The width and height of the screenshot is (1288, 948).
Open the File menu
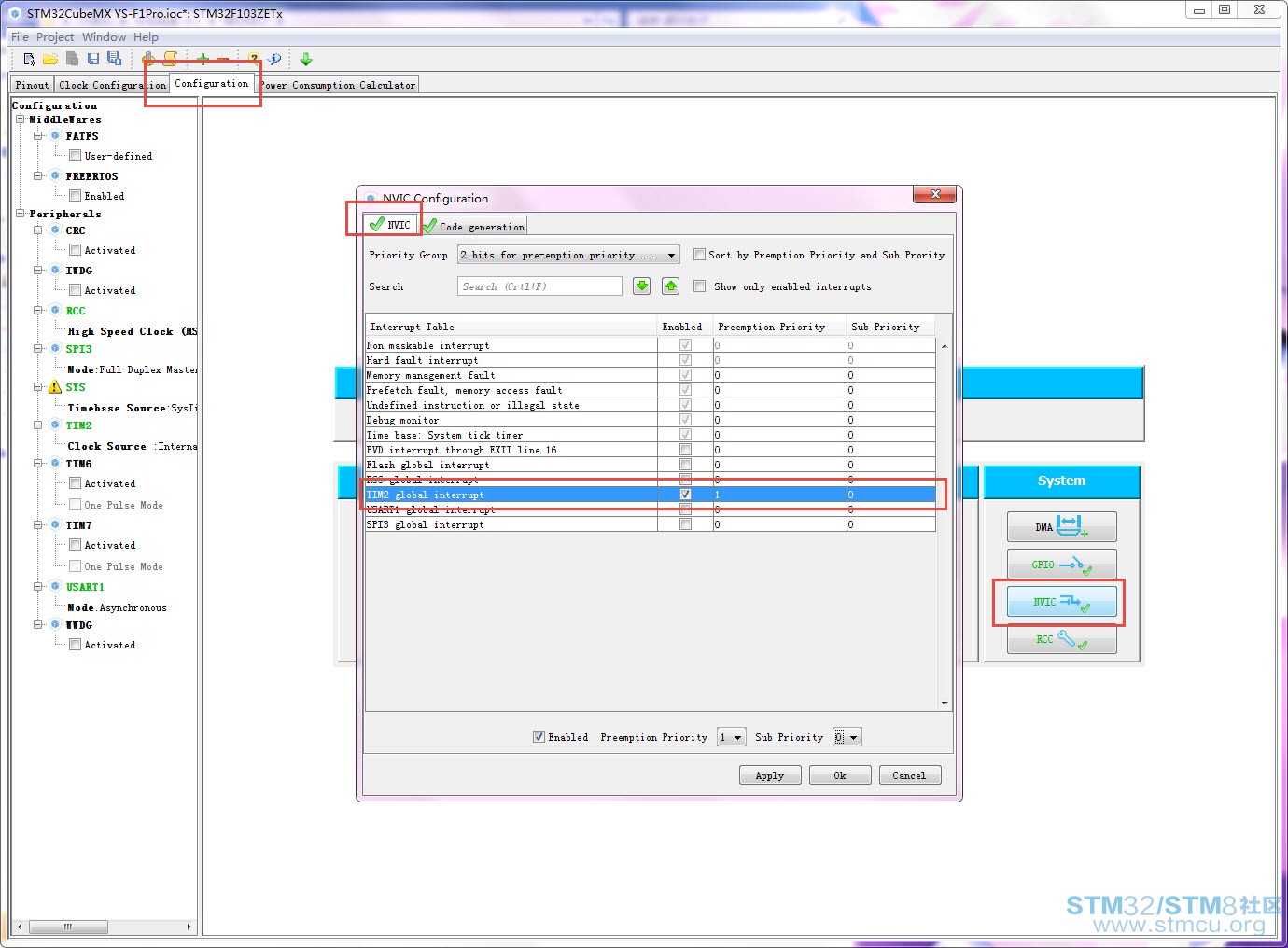[20, 37]
